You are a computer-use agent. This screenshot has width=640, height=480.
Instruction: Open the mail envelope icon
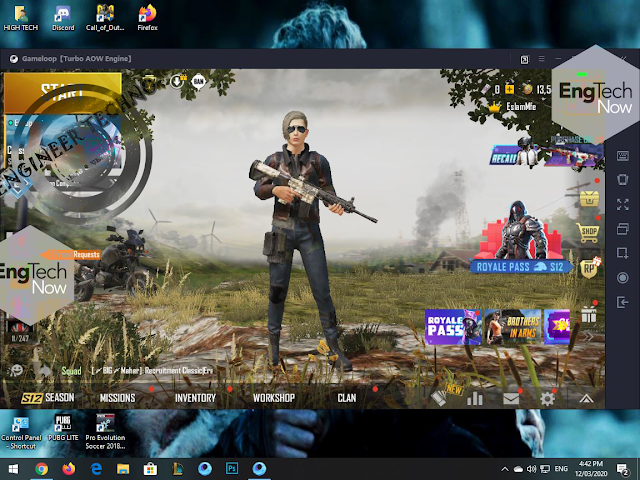[511, 398]
